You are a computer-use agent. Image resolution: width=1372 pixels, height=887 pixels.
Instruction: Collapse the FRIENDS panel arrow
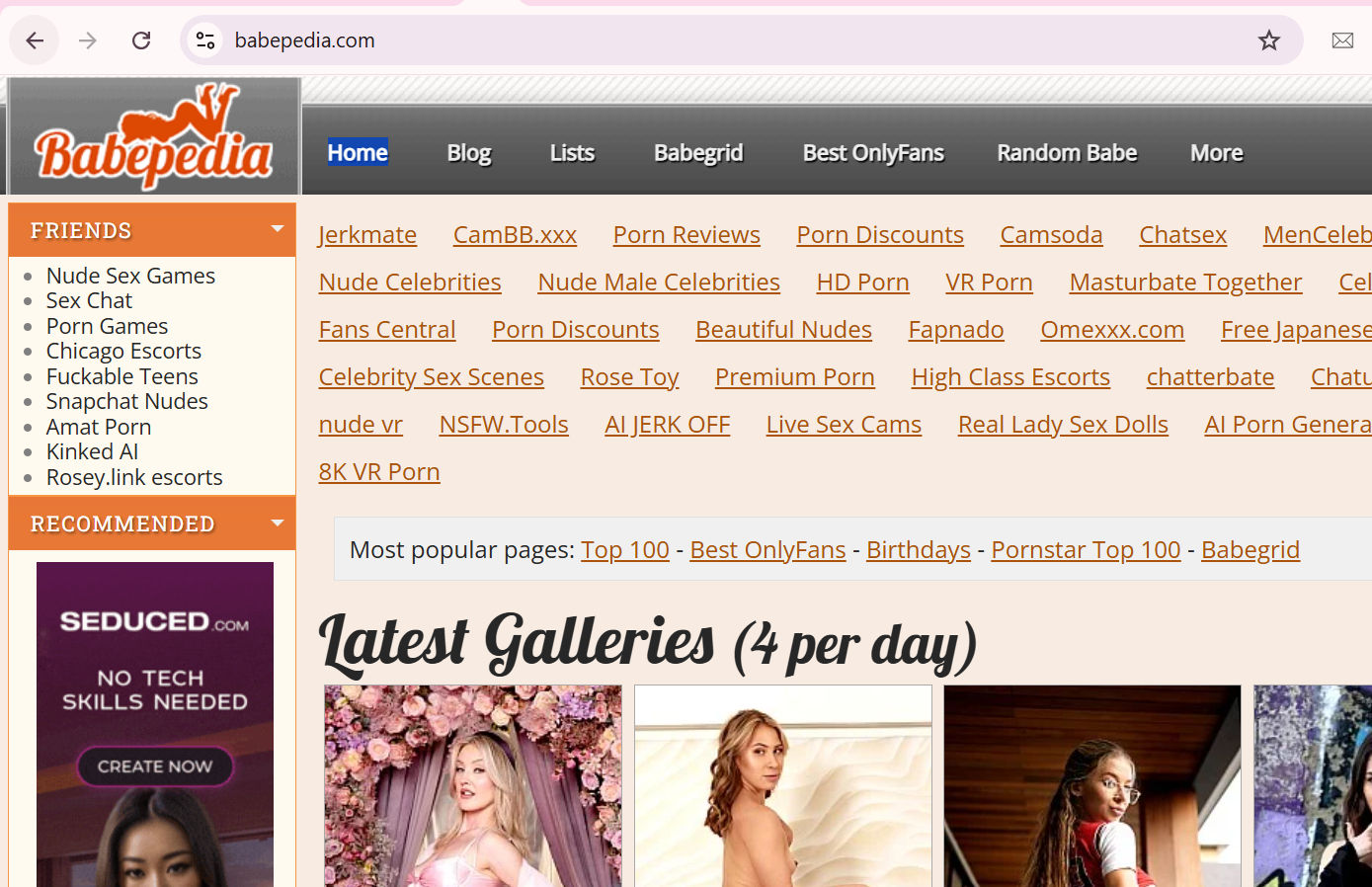coord(278,229)
